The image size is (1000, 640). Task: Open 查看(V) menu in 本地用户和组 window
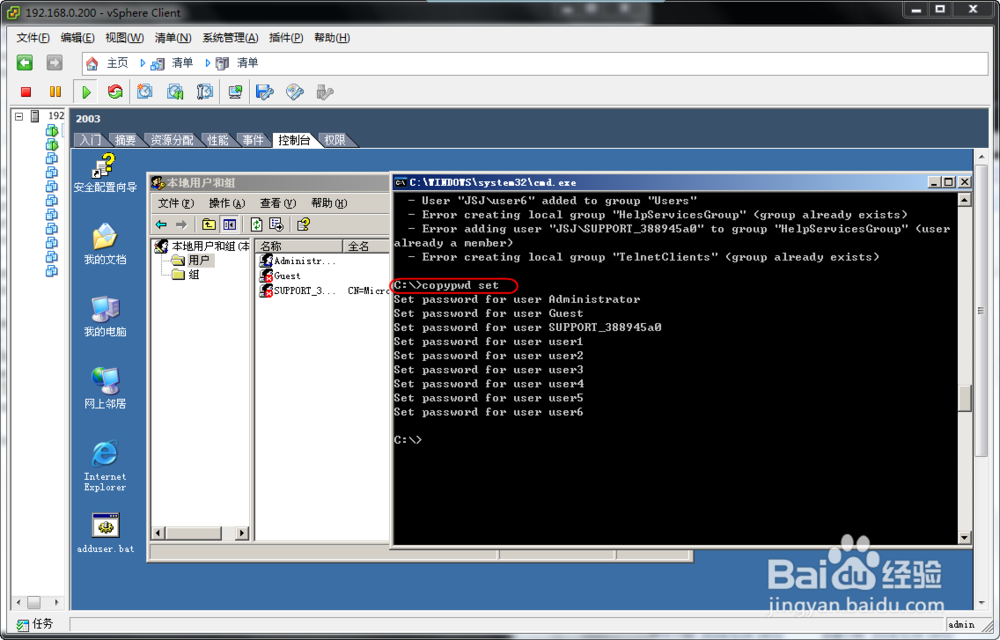coord(278,203)
